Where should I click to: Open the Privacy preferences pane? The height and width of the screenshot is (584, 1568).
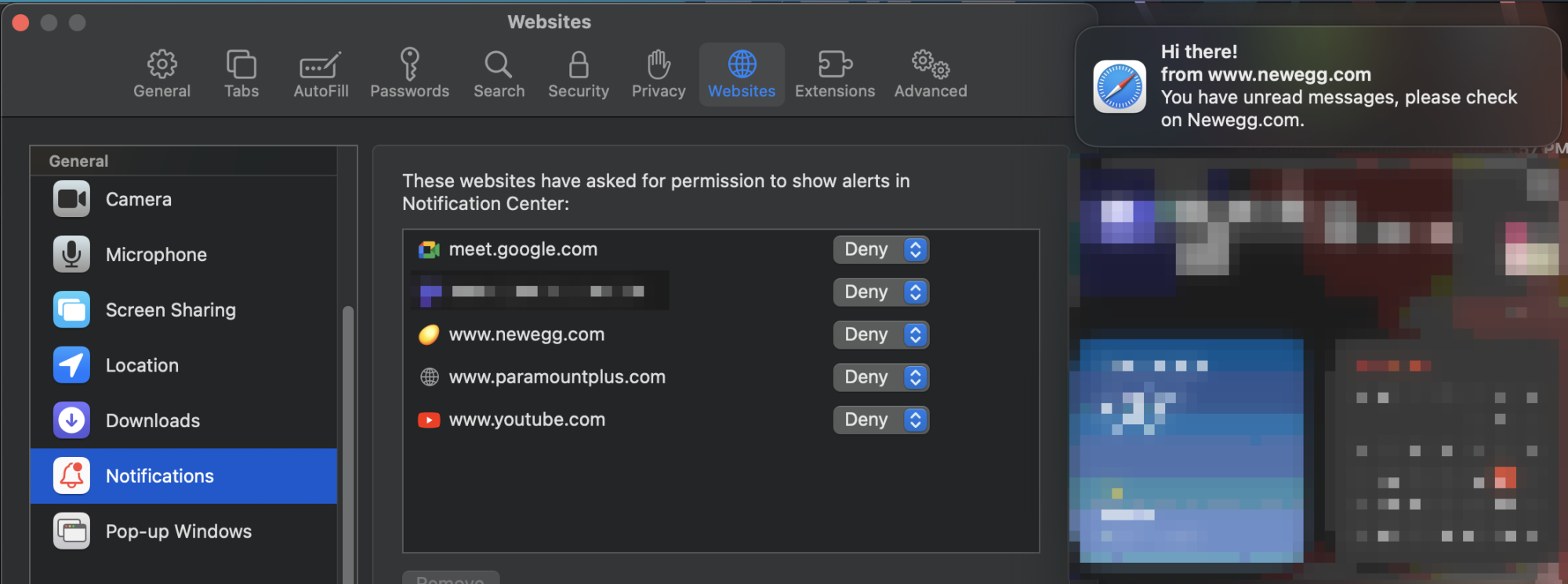pyautogui.click(x=659, y=74)
